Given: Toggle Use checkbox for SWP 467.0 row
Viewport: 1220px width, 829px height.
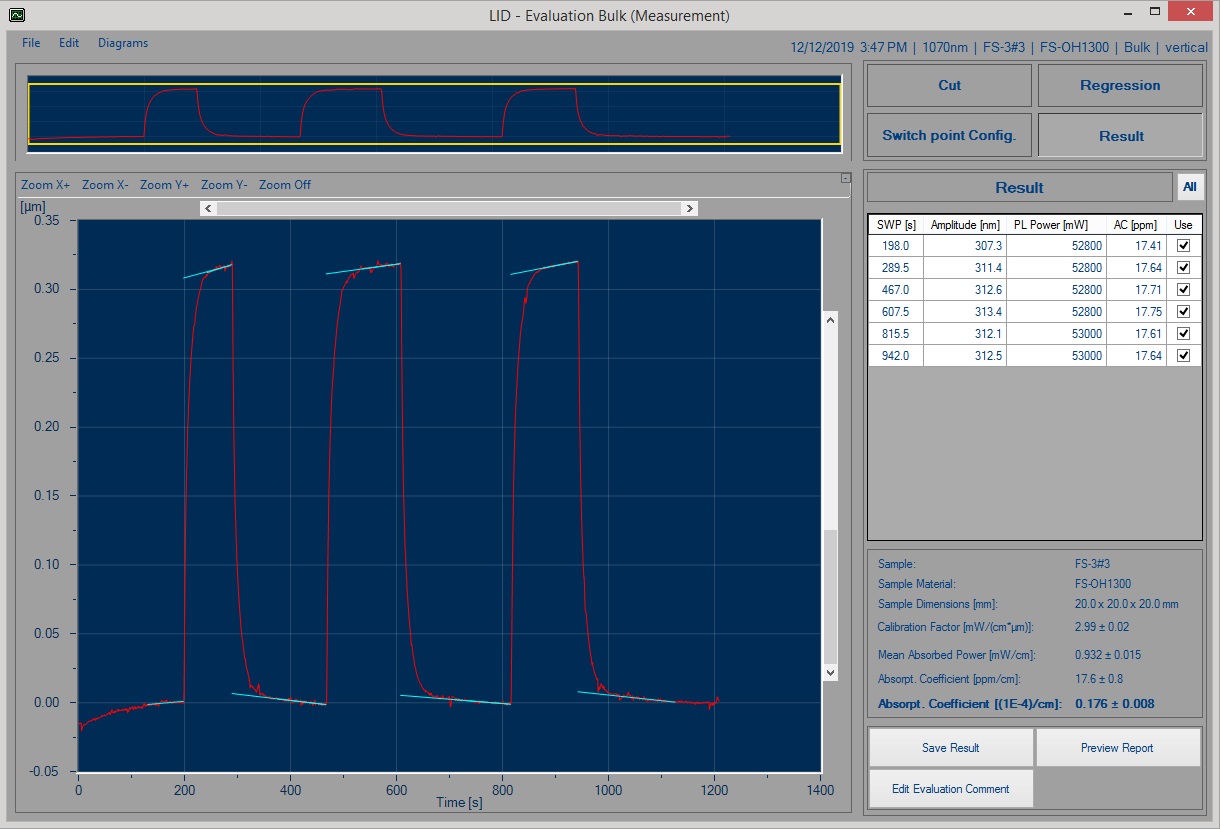Looking at the screenshot, I should (1184, 289).
